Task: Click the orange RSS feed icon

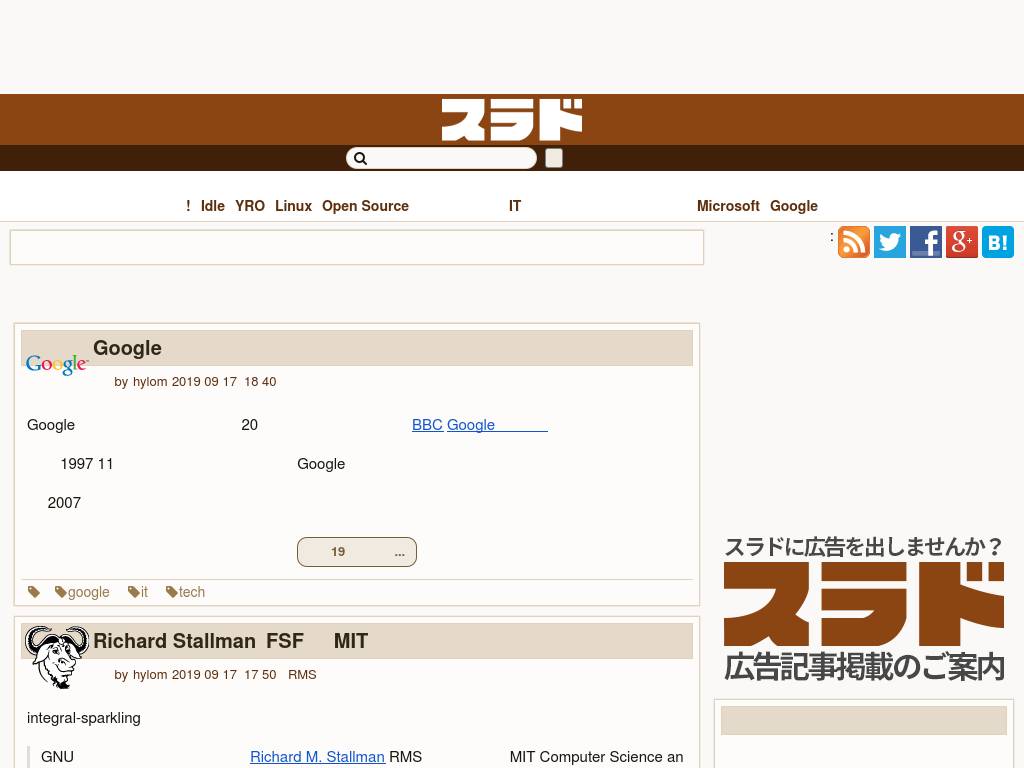Action: point(854,242)
